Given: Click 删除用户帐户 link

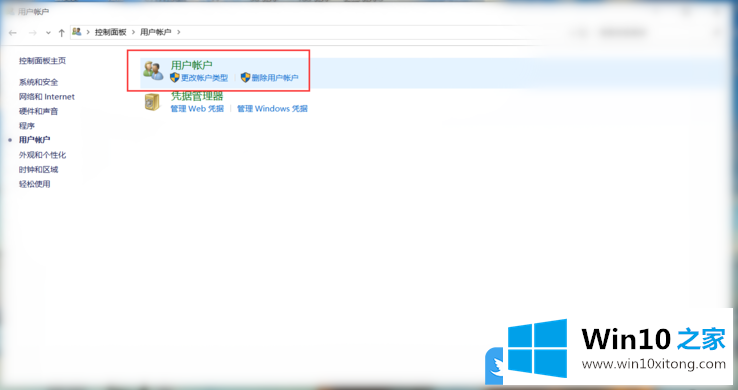Looking at the screenshot, I should pos(275,78).
